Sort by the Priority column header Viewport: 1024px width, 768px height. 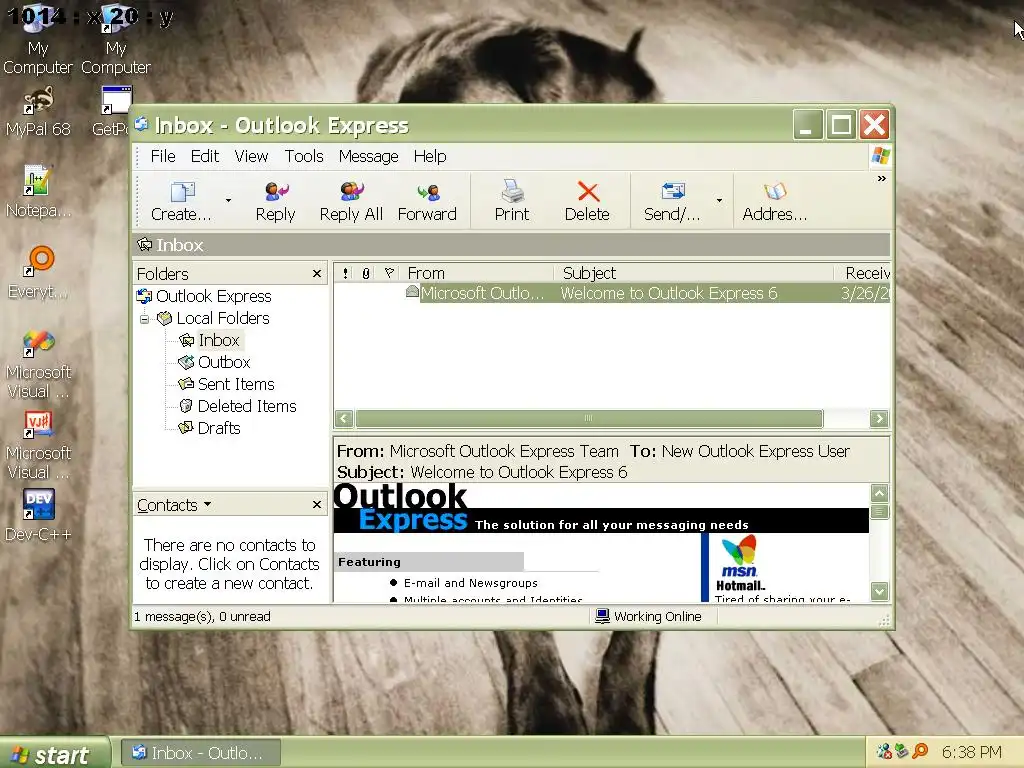point(345,273)
